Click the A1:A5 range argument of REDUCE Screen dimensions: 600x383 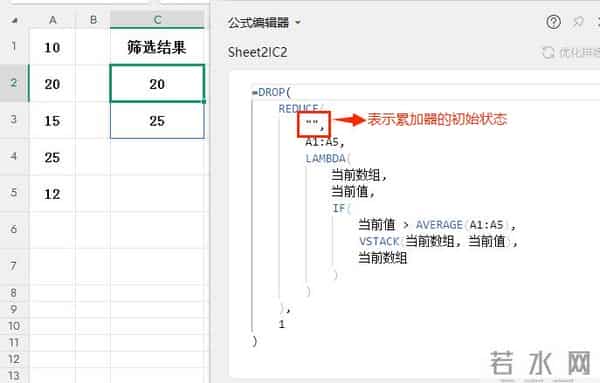pos(322,142)
